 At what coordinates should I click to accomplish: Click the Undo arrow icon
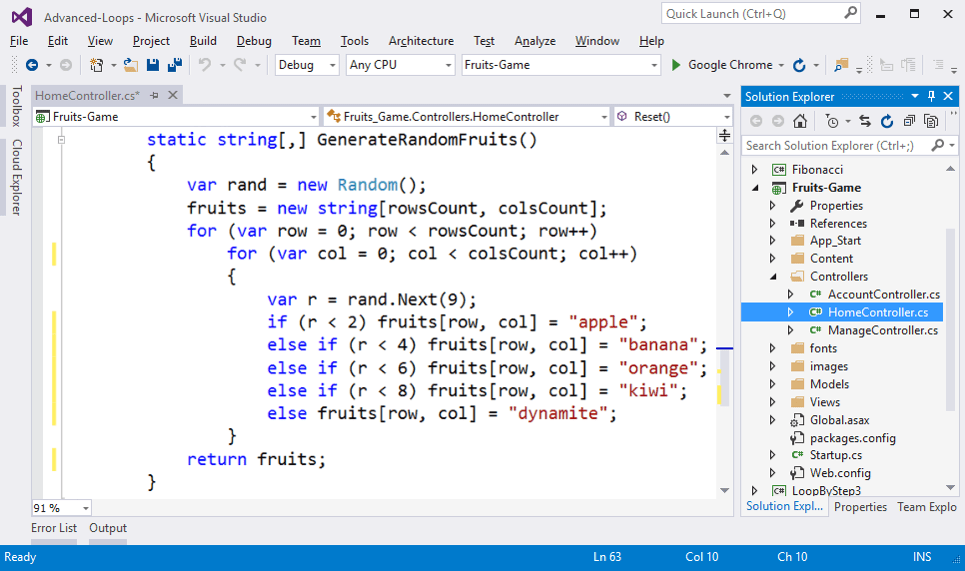(x=205, y=65)
